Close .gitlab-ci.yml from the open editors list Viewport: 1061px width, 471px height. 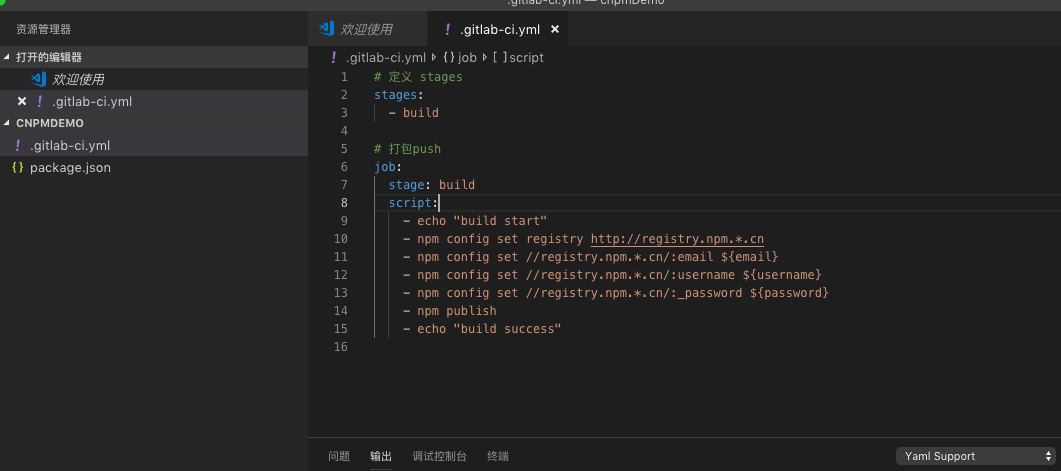[21, 101]
